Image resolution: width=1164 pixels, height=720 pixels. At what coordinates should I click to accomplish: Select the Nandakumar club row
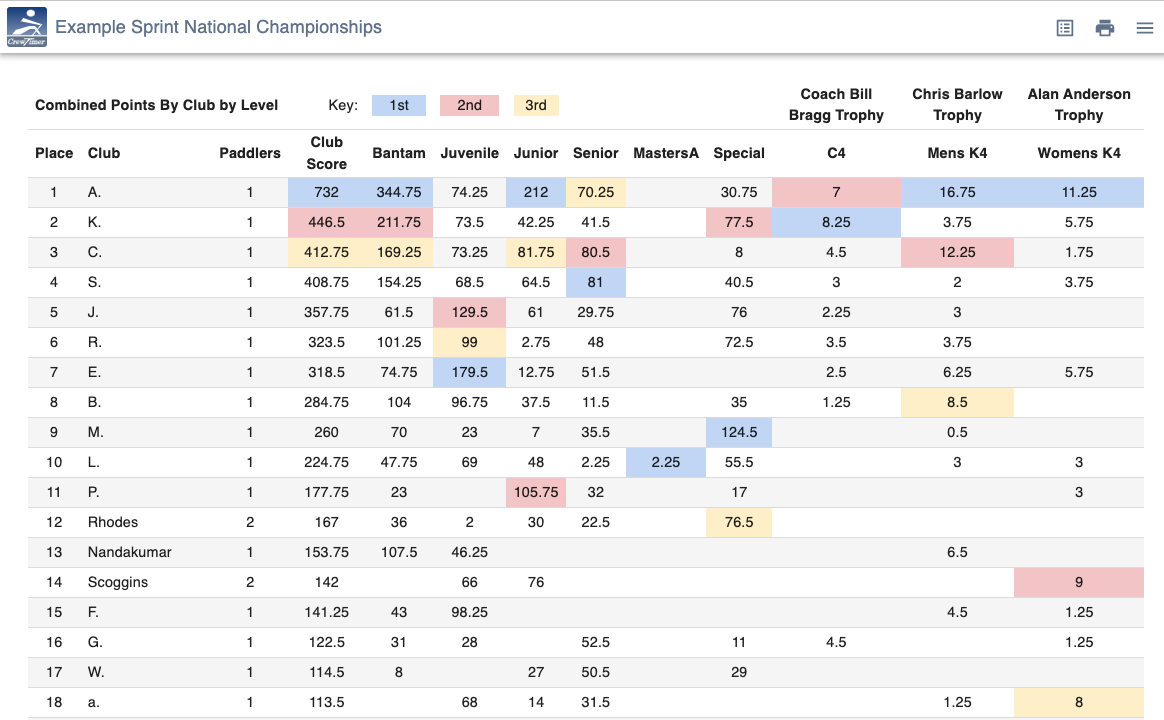coord(586,552)
